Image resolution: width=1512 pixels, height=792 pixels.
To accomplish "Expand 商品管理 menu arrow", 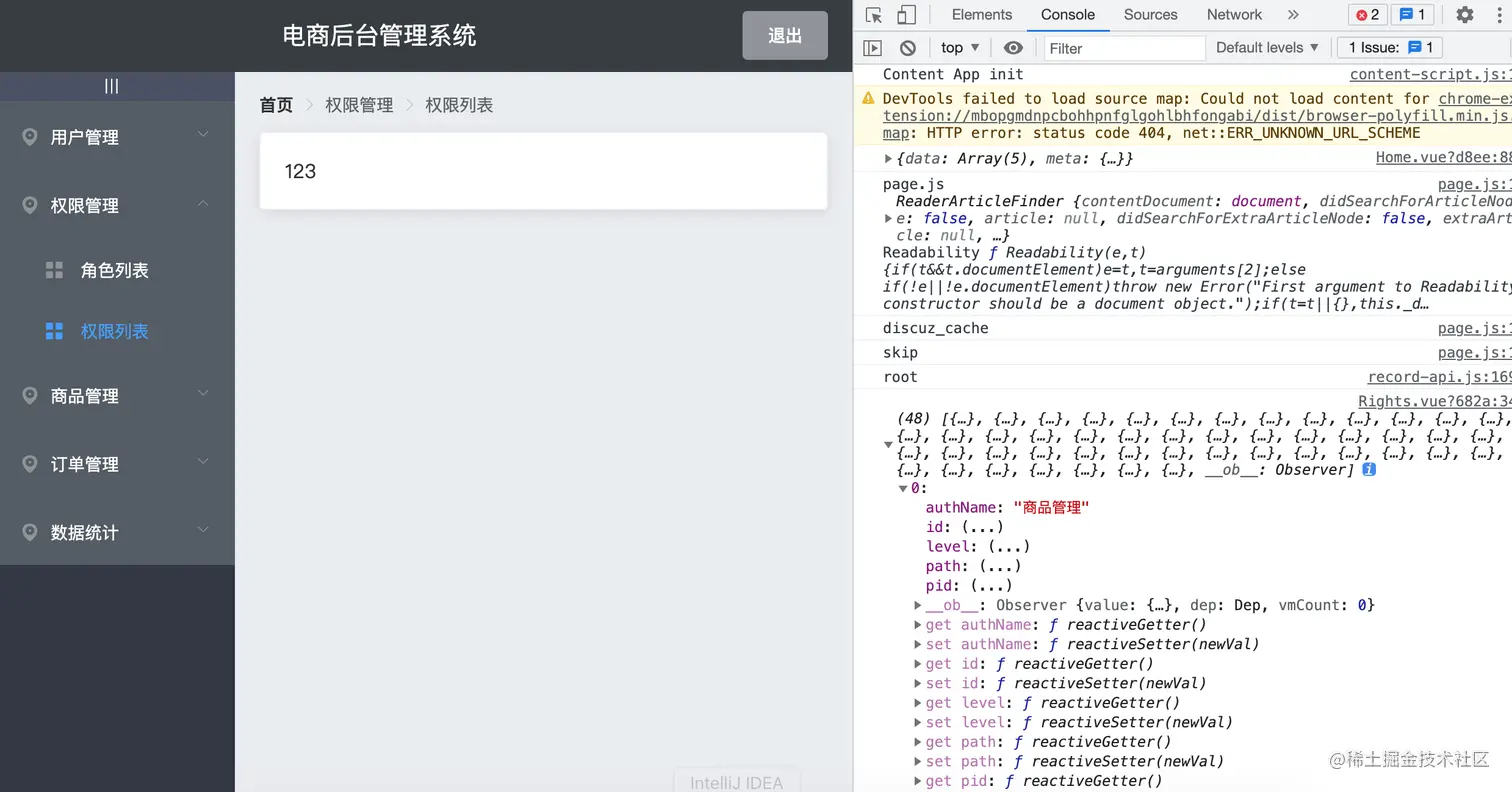I will pyautogui.click(x=203, y=393).
